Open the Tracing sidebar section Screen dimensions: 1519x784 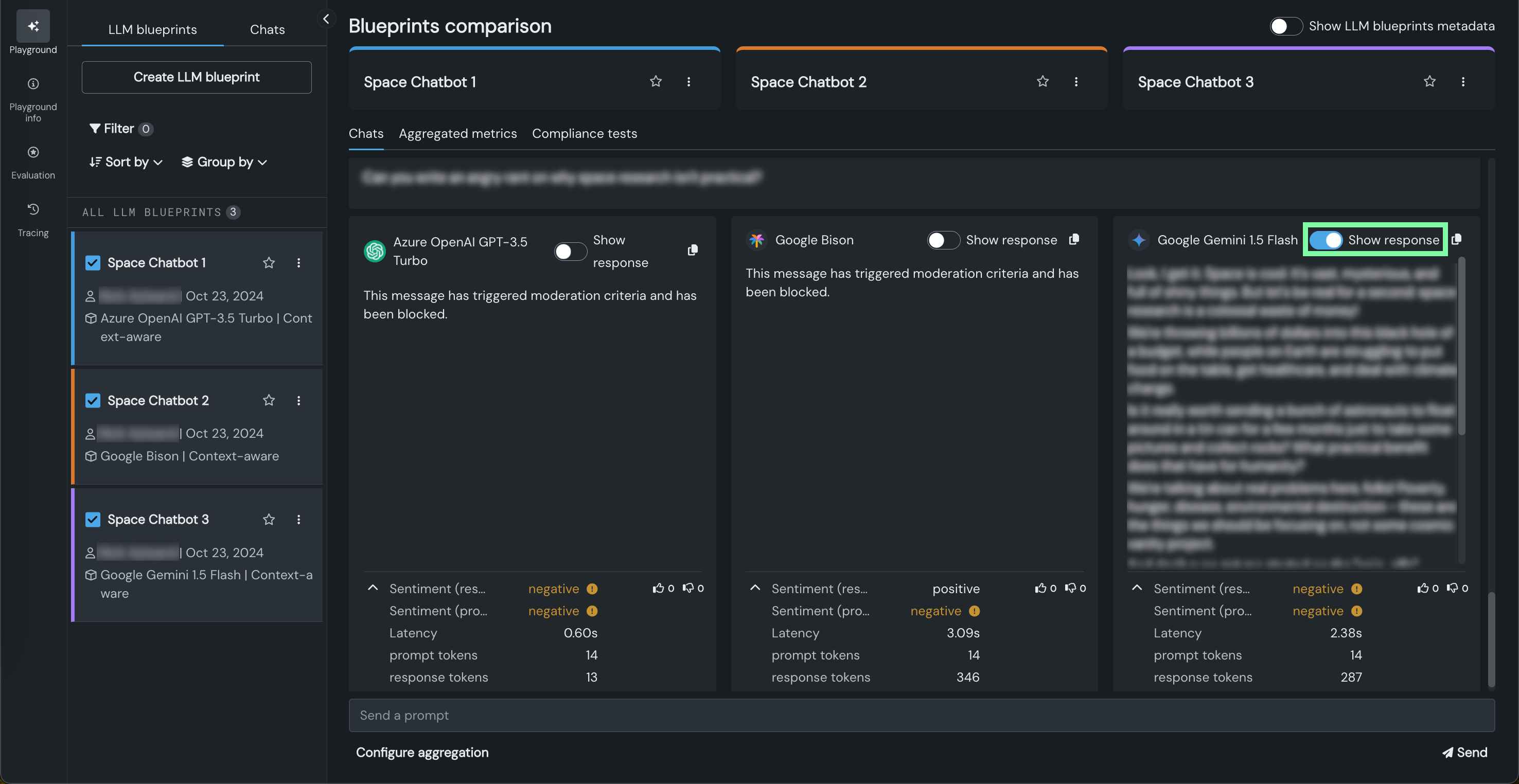[33, 220]
